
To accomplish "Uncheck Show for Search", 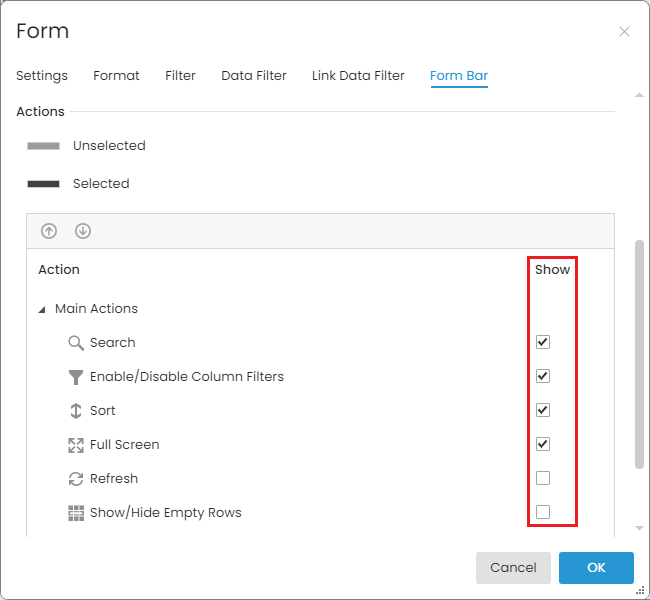I will coord(543,342).
